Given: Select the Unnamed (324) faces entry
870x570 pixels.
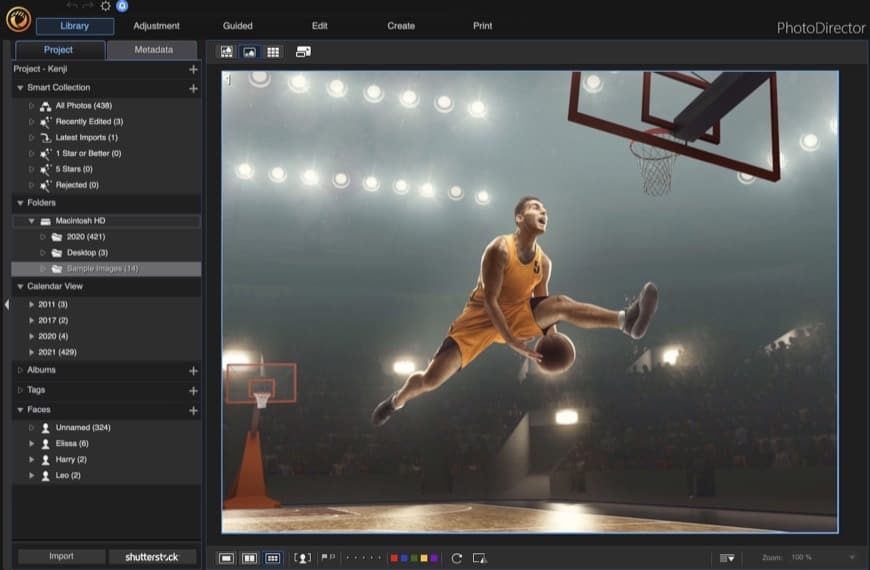Looking at the screenshot, I should point(83,428).
